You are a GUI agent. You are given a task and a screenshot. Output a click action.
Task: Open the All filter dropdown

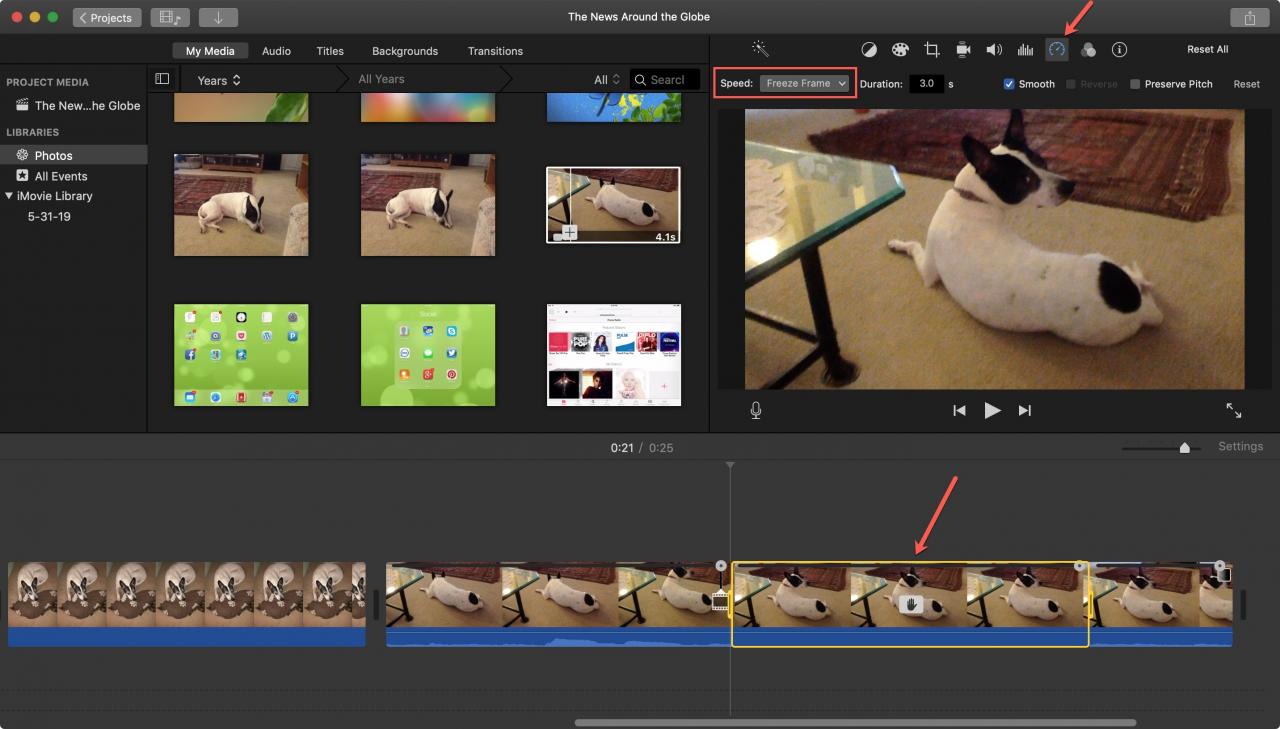click(607, 80)
